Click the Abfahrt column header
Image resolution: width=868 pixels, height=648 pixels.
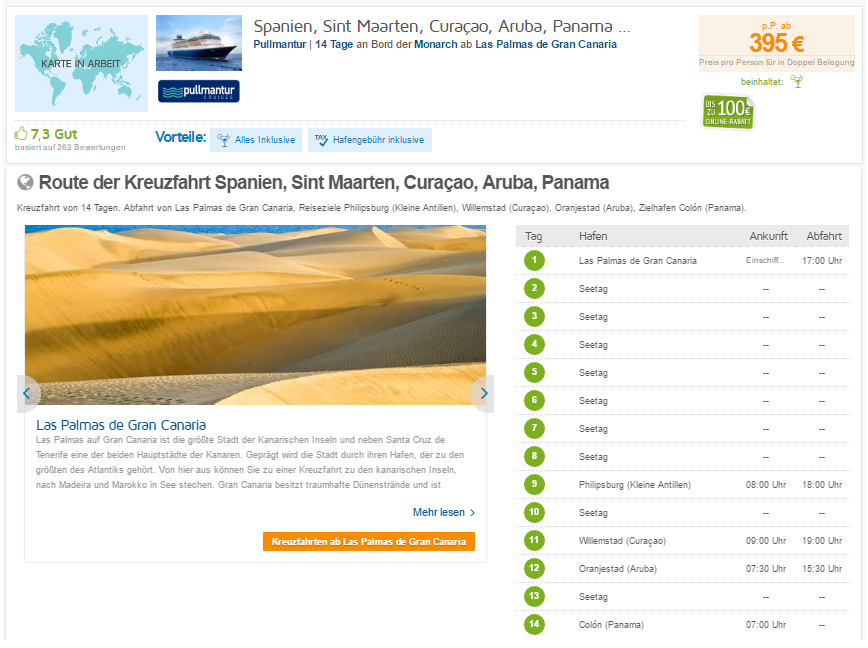pyautogui.click(x=824, y=236)
